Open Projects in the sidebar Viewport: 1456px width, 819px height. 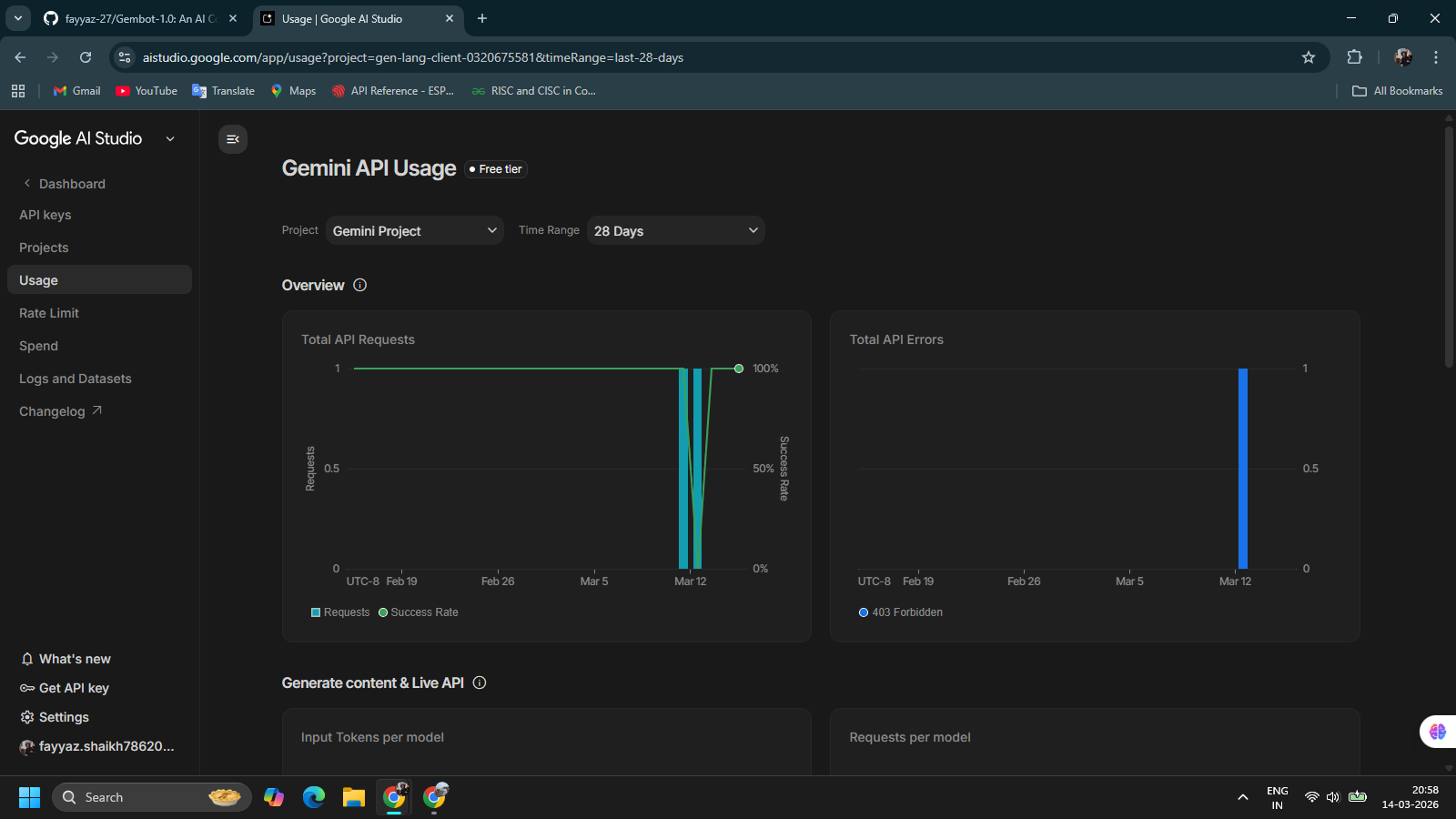click(x=44, y=248)
